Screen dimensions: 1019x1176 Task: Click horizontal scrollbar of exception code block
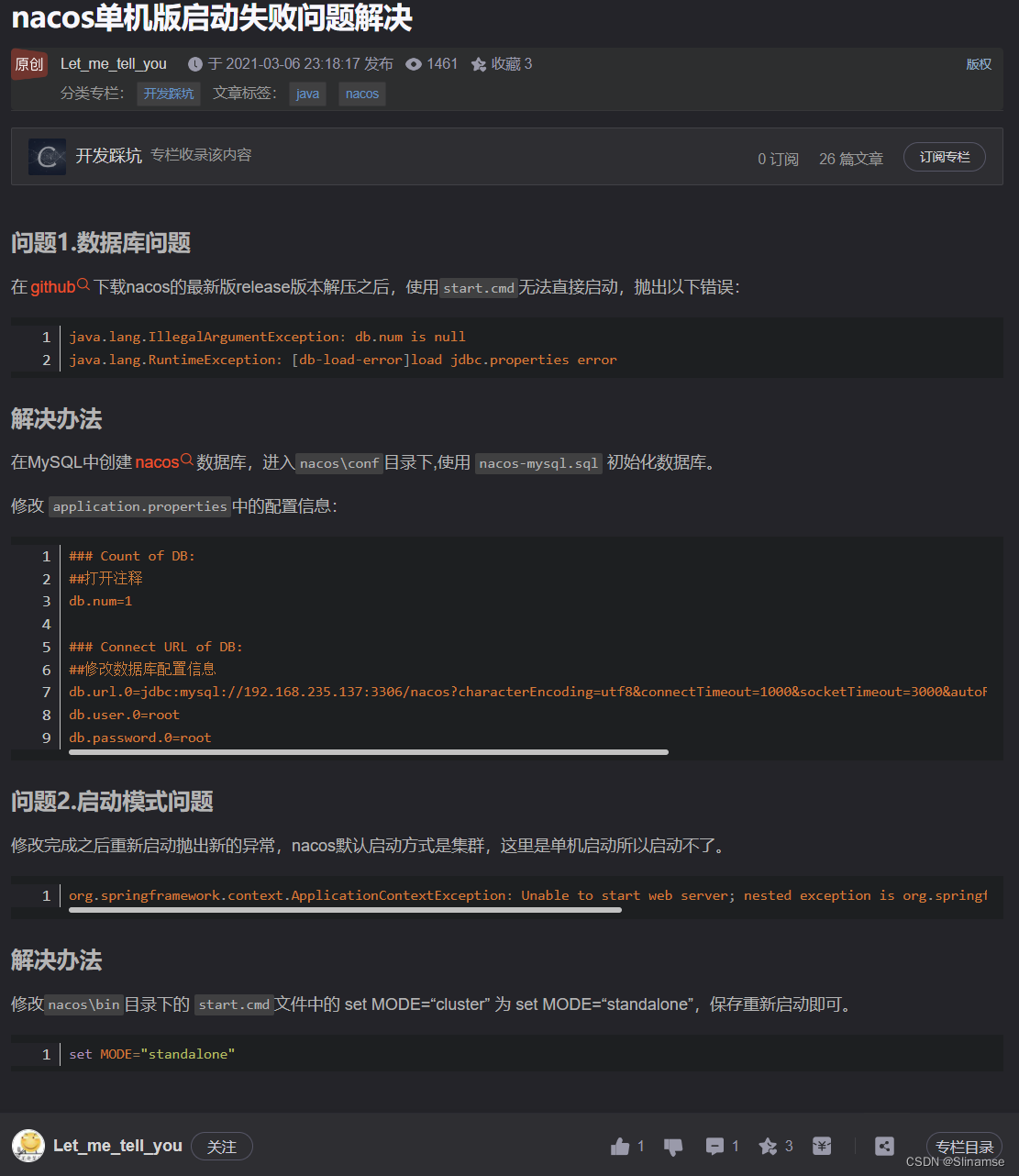[x=345, y=910]
